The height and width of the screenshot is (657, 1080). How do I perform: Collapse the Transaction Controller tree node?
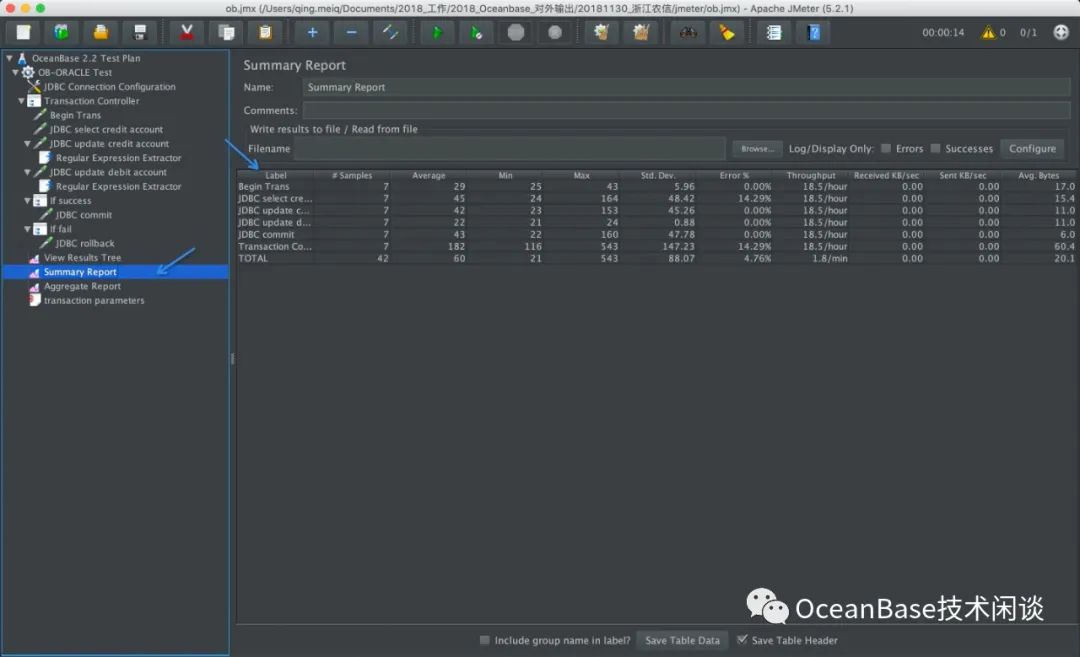tap(22, 101)
